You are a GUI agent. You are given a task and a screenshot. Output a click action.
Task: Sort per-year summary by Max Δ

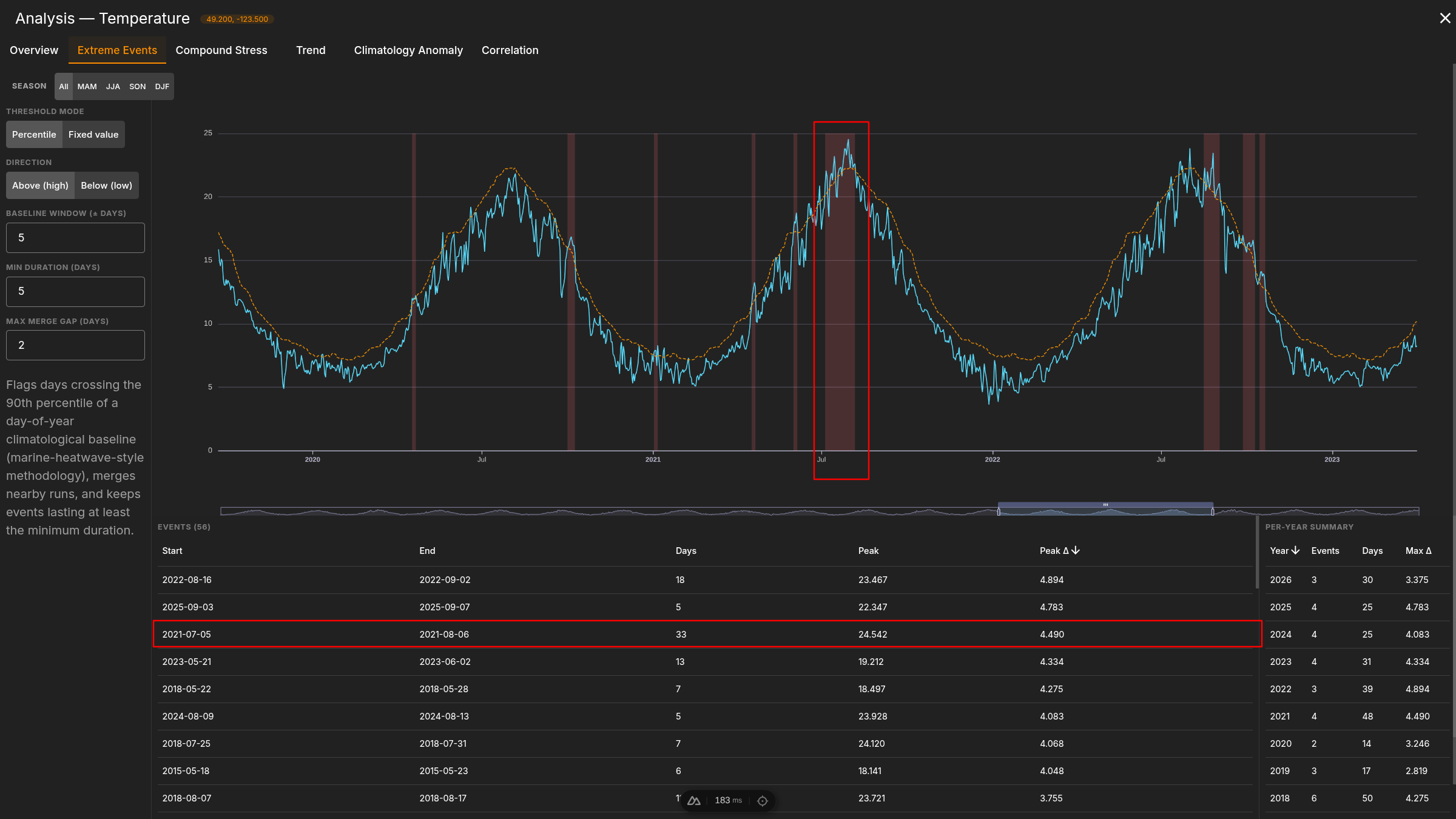point(1418,551)
